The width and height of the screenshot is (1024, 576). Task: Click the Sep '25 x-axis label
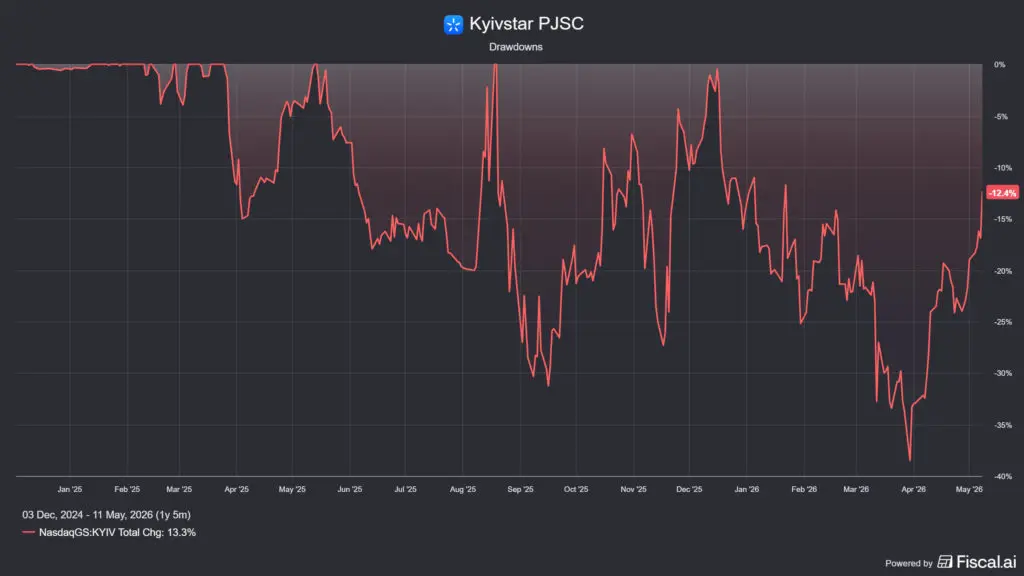click(520, 489)
